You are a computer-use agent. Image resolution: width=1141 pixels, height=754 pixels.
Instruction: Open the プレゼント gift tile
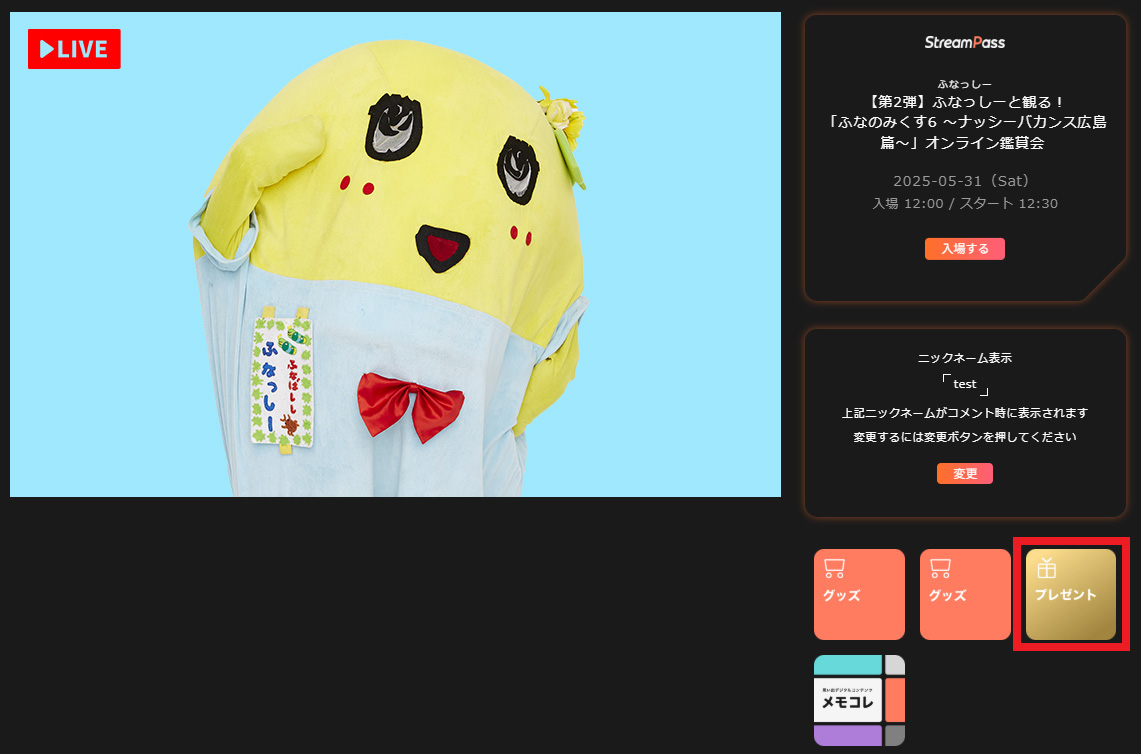1070,595
